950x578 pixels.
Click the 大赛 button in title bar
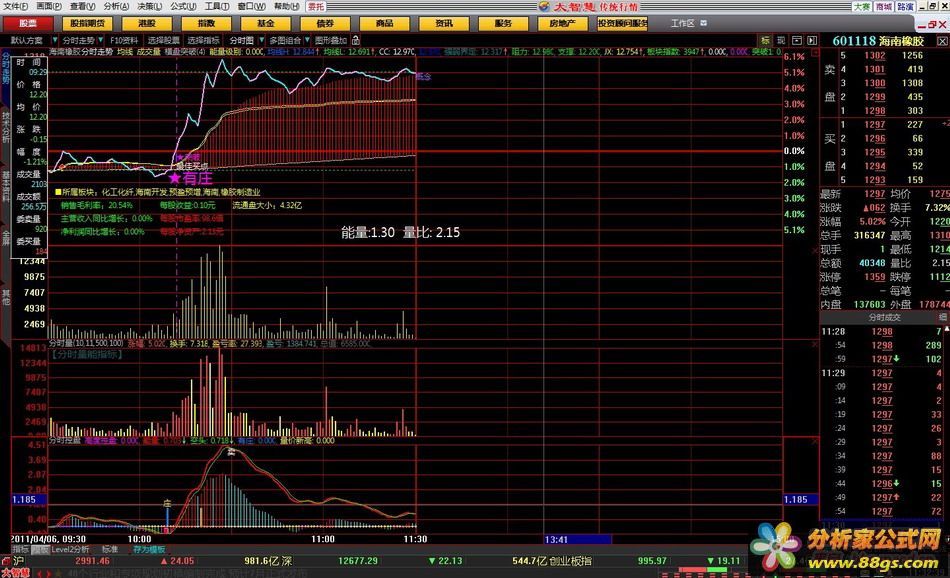[862, 6]
